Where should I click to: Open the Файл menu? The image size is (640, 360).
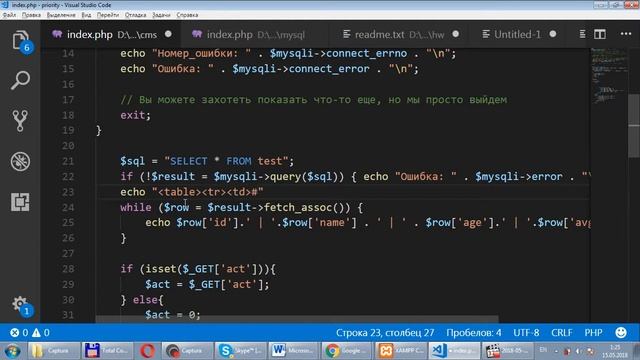(9, 15)
